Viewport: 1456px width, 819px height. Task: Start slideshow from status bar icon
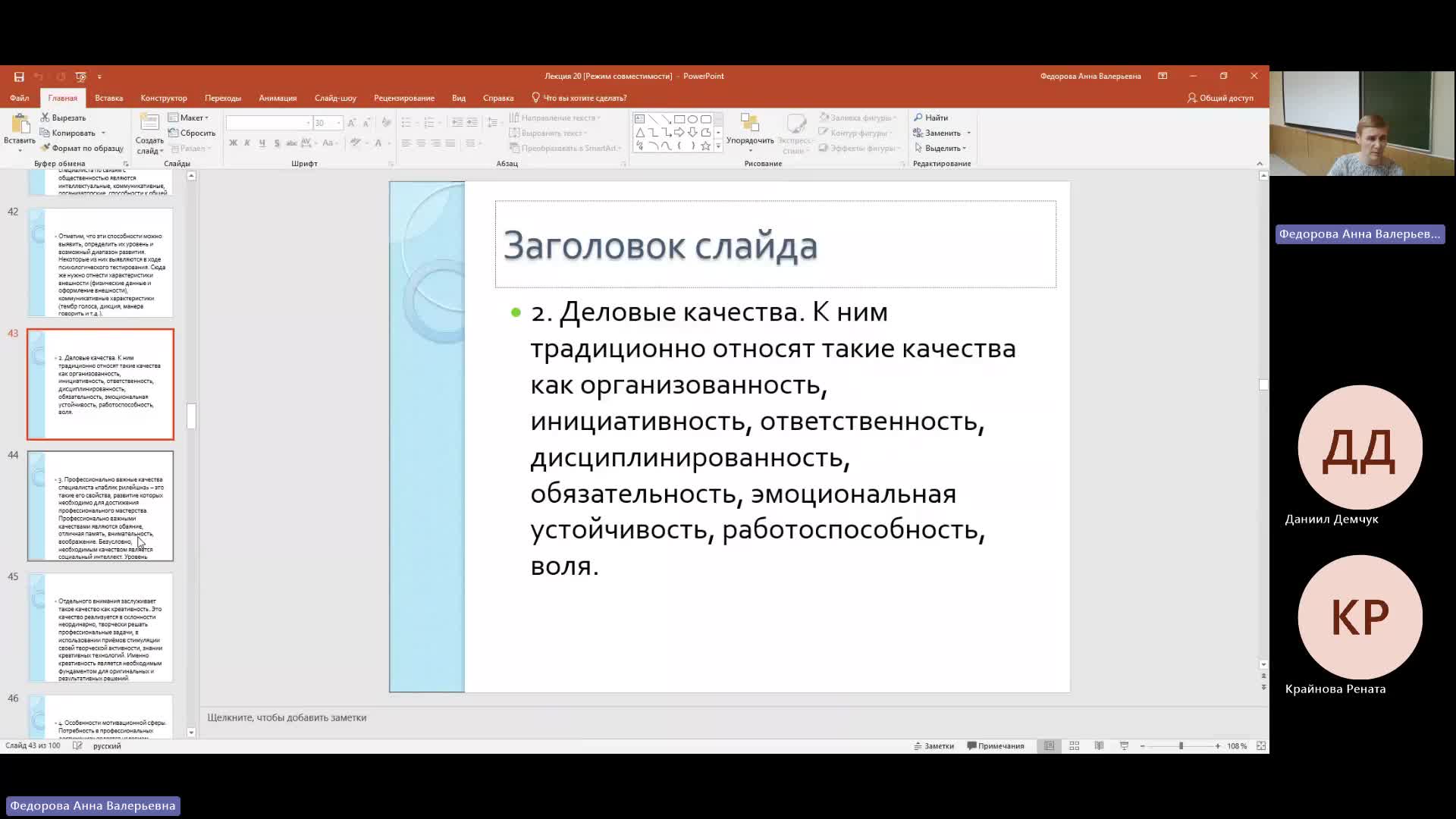[x=1124, y=746]
